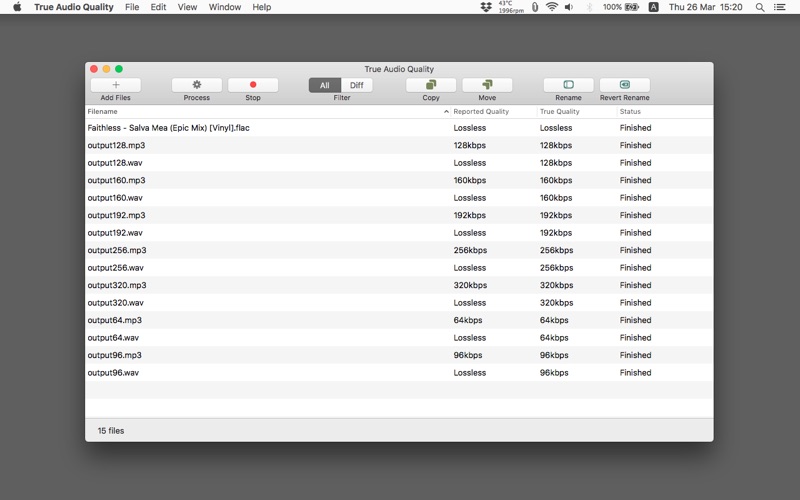Screen dimensions: 800x500
Task: Toggle the sort arrow on Filename column
Action: click(446, 111)
